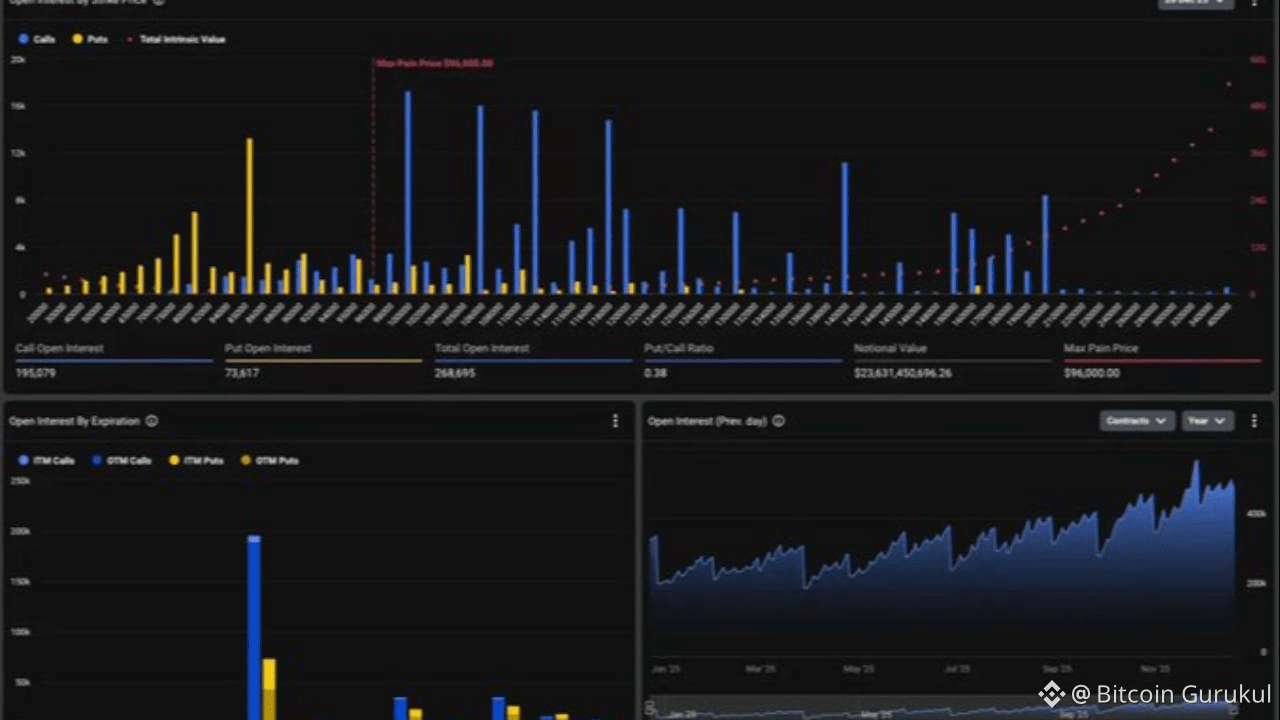
Task: Open the strike price chart's three-dot menu
Action: [x=1254, y=3]
